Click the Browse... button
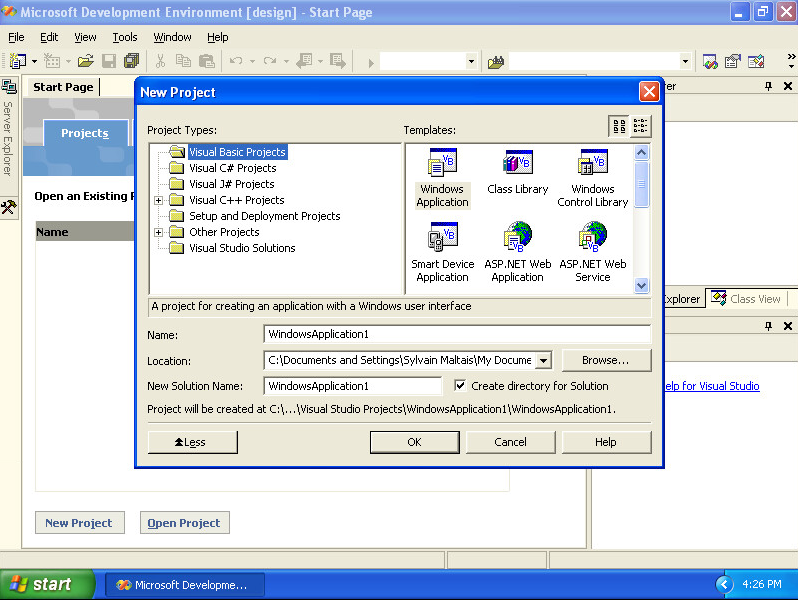798x600 pixels. point(606,360)
